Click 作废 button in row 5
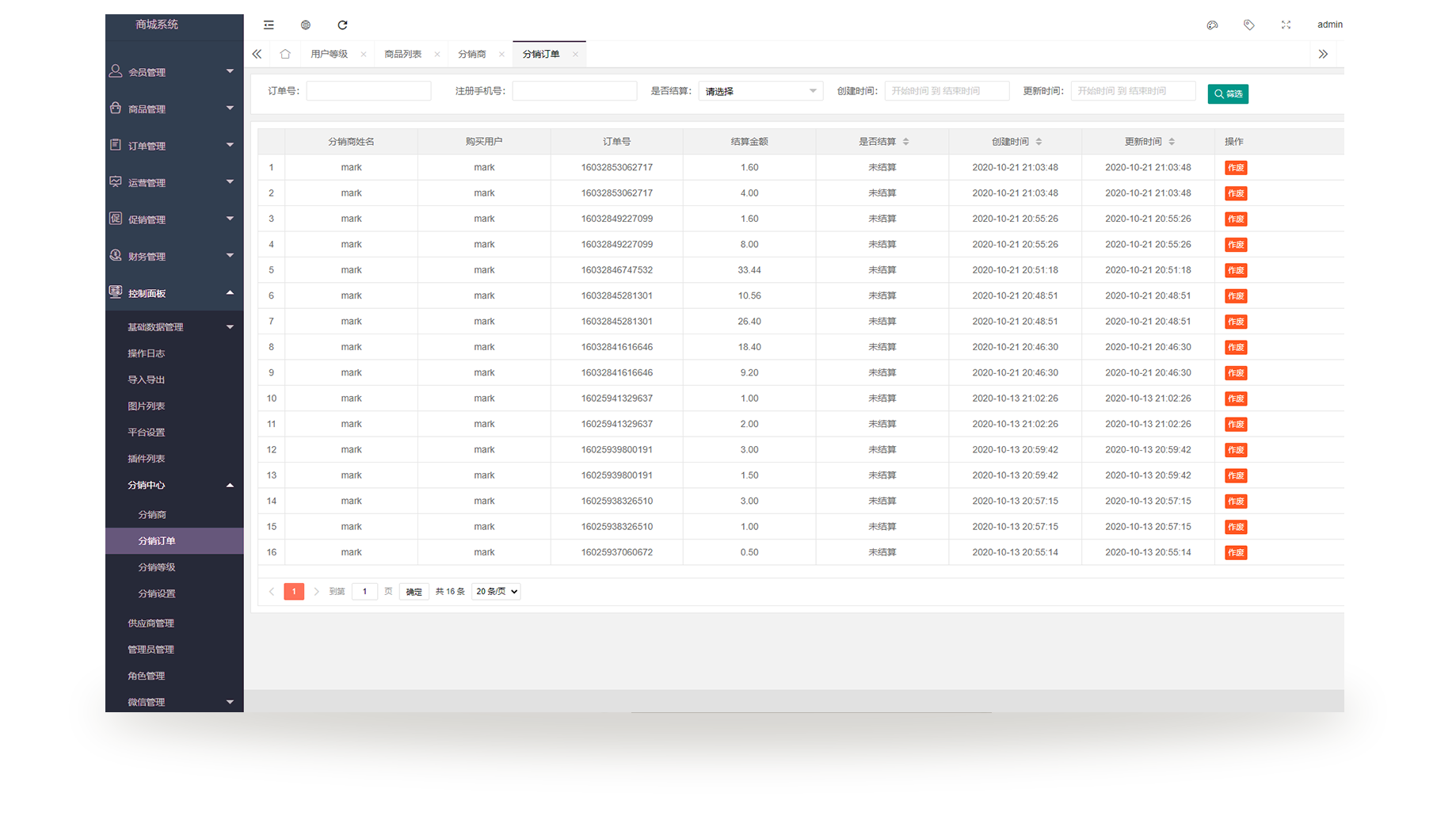The width and height of the screenshot is (1456, 816). pos(1236,270)
